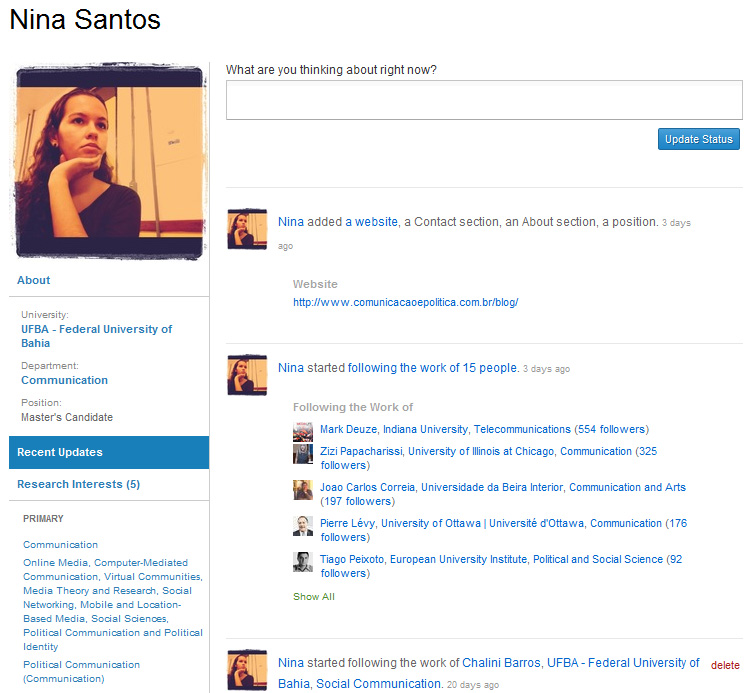Click Pierre Lévy's small profile thumbnail
This screenshot has width=755, height=693.
[x=303, y=526]
